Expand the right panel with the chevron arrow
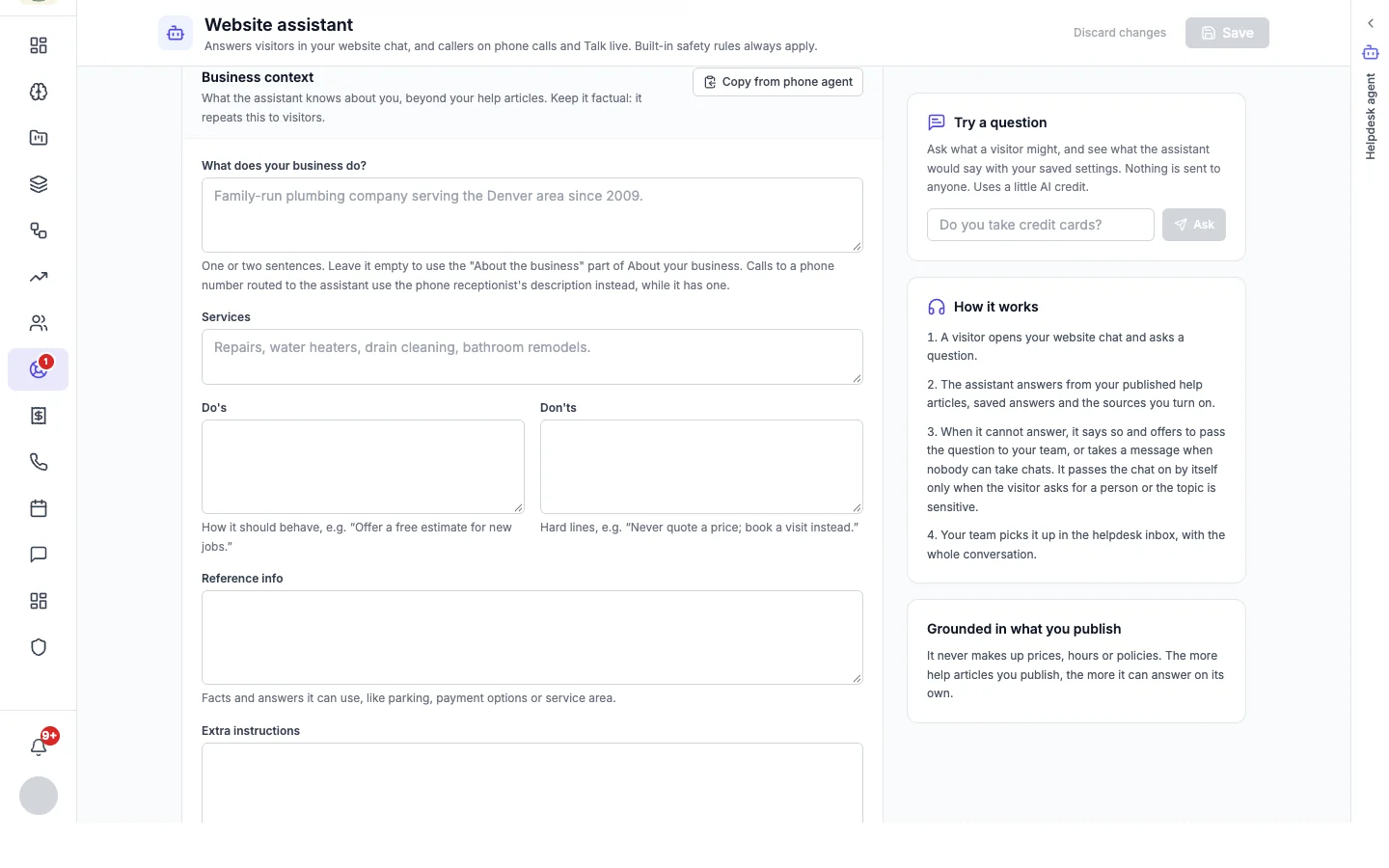Viewport: 1389px width, 868px height. [x=1371, y=23]
